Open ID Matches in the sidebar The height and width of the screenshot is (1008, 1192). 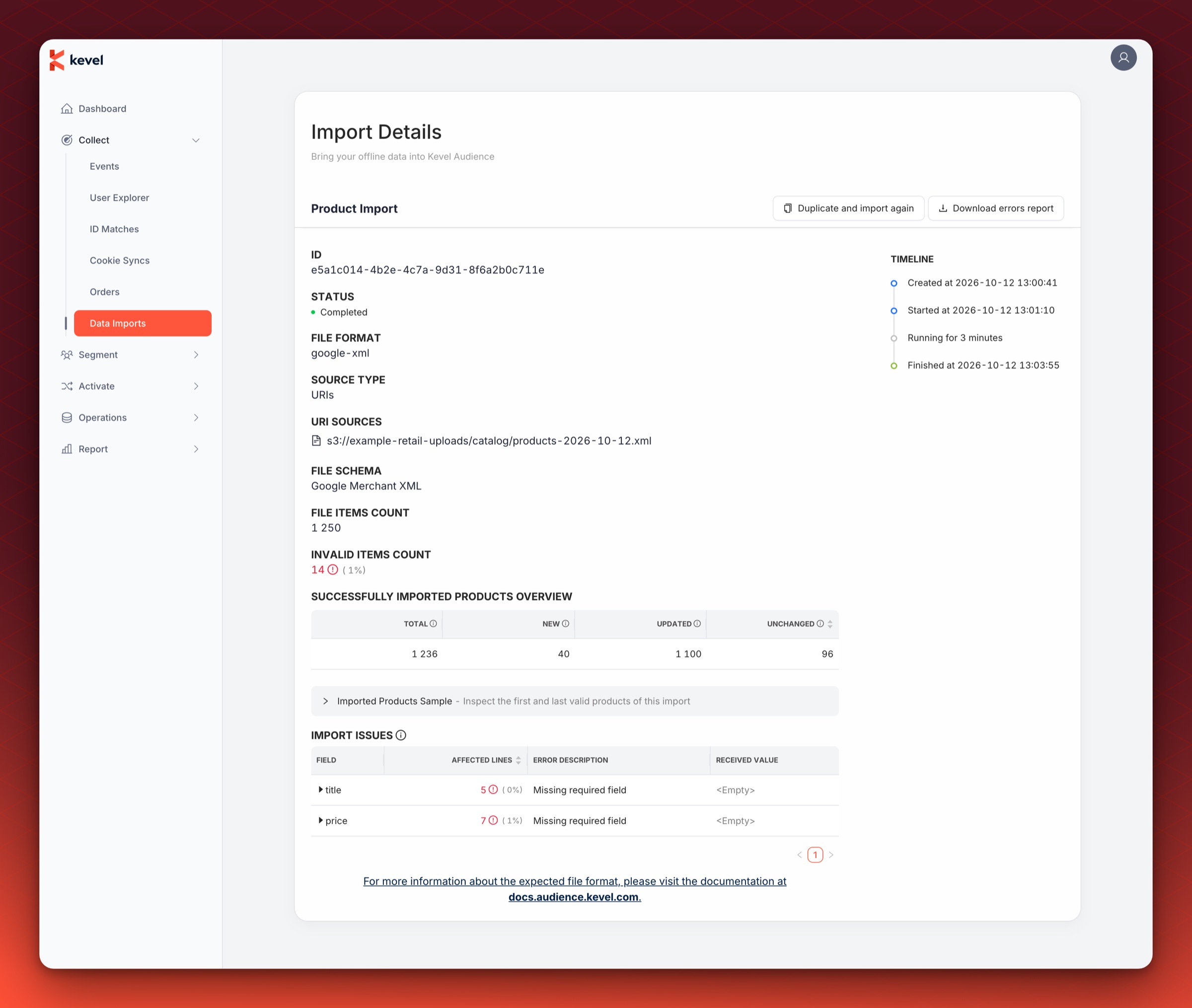pyautogui.click(x=114, y=229)
